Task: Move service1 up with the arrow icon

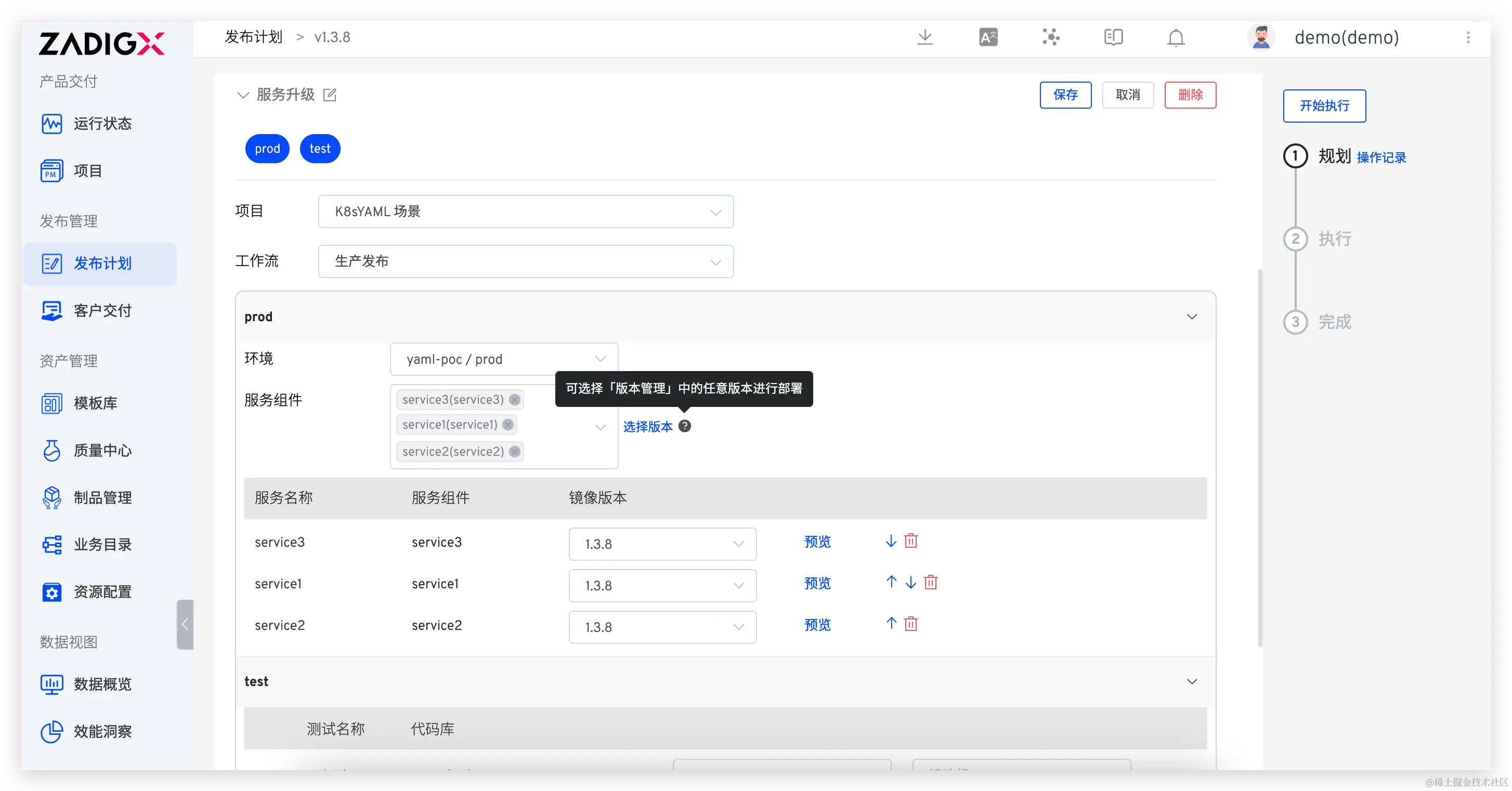Action: coord(891,582)
